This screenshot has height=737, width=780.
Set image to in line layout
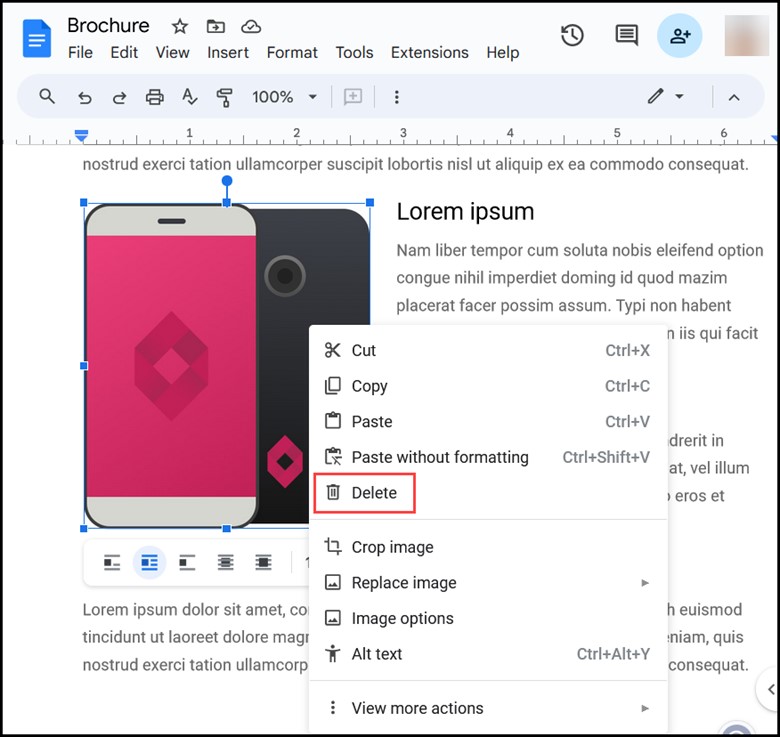(x=112, y=562)
